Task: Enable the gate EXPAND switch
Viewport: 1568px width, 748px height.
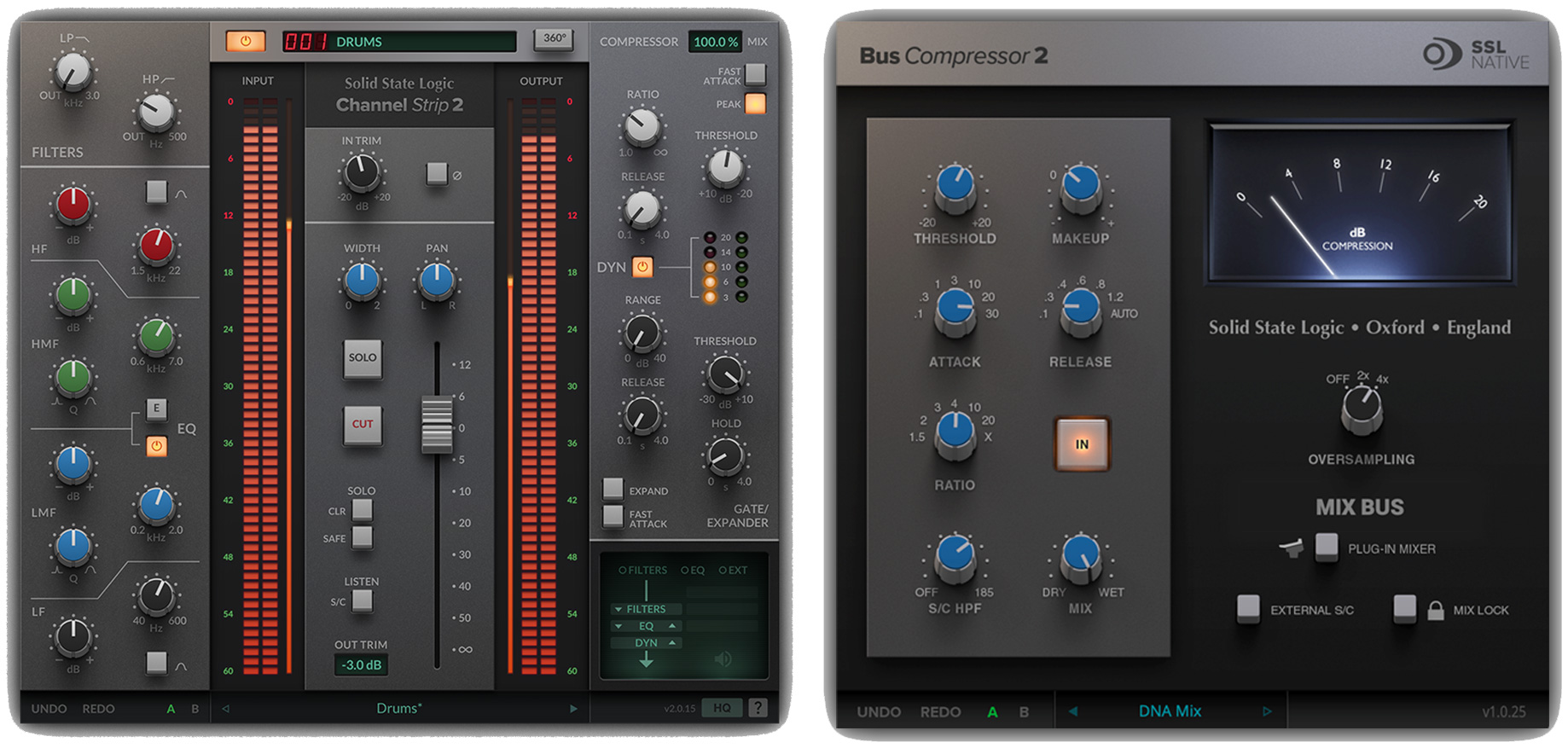Action: pos(613,490)
